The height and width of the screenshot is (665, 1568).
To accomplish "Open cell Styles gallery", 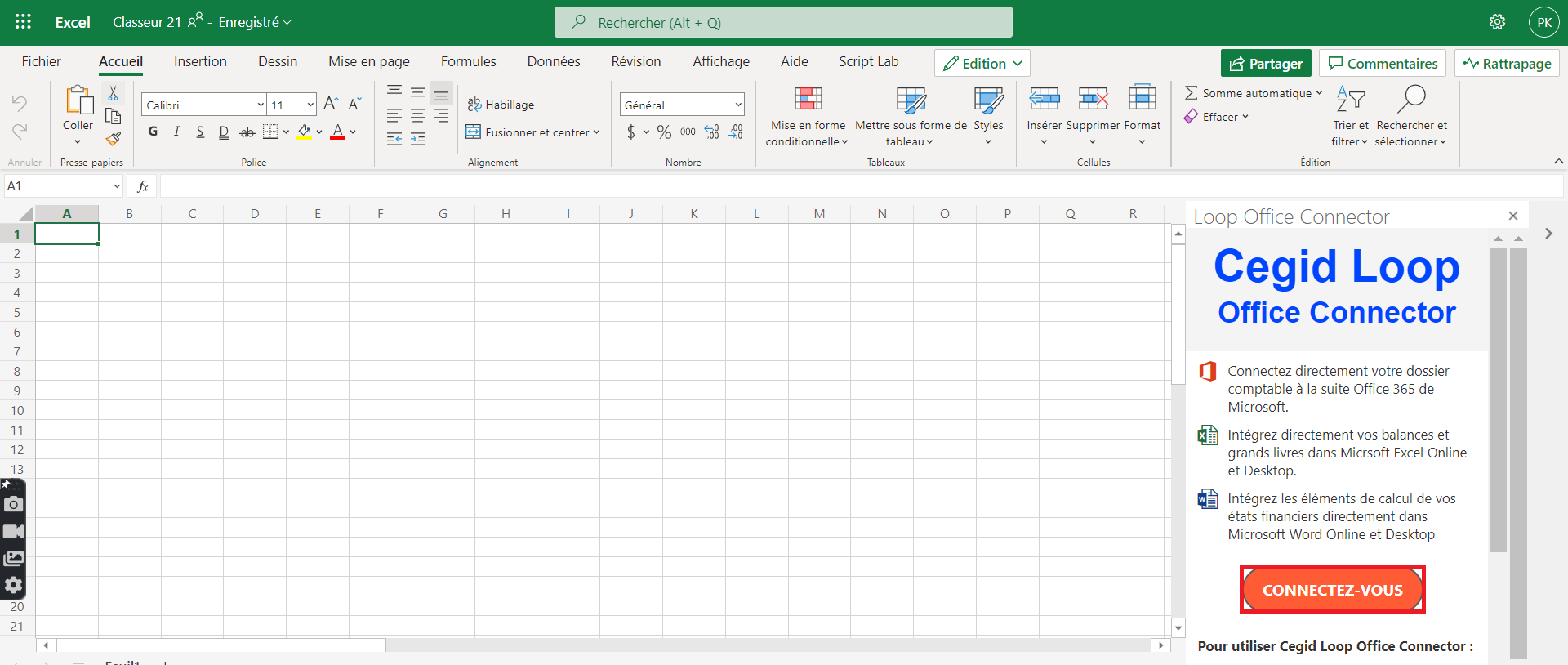I will [988, 117].
